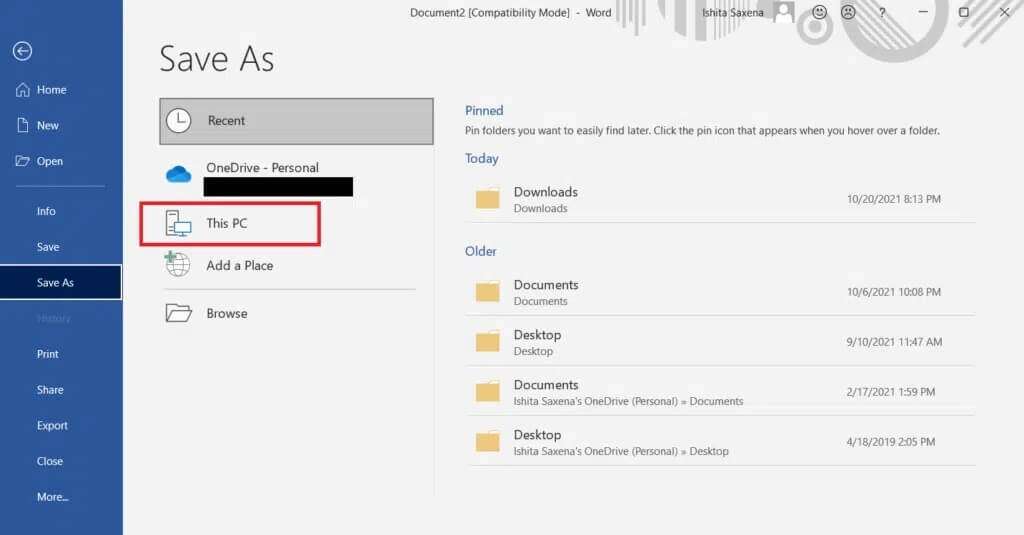Click folder icon for OneDrive Documents entry
Screen dimensions: 1024x535
pyautogui.click(x=487, y=391)
